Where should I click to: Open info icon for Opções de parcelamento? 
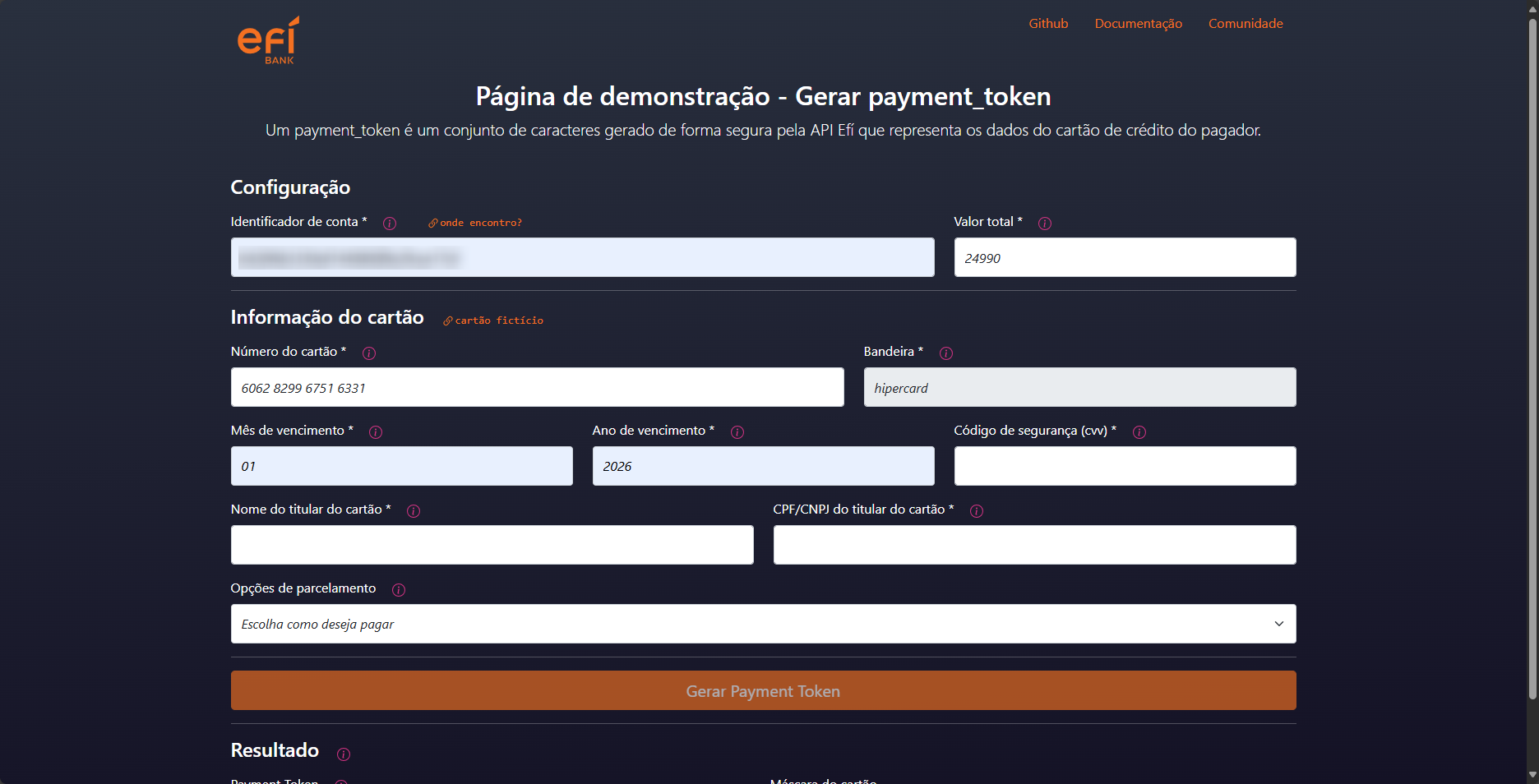[399, 590]
